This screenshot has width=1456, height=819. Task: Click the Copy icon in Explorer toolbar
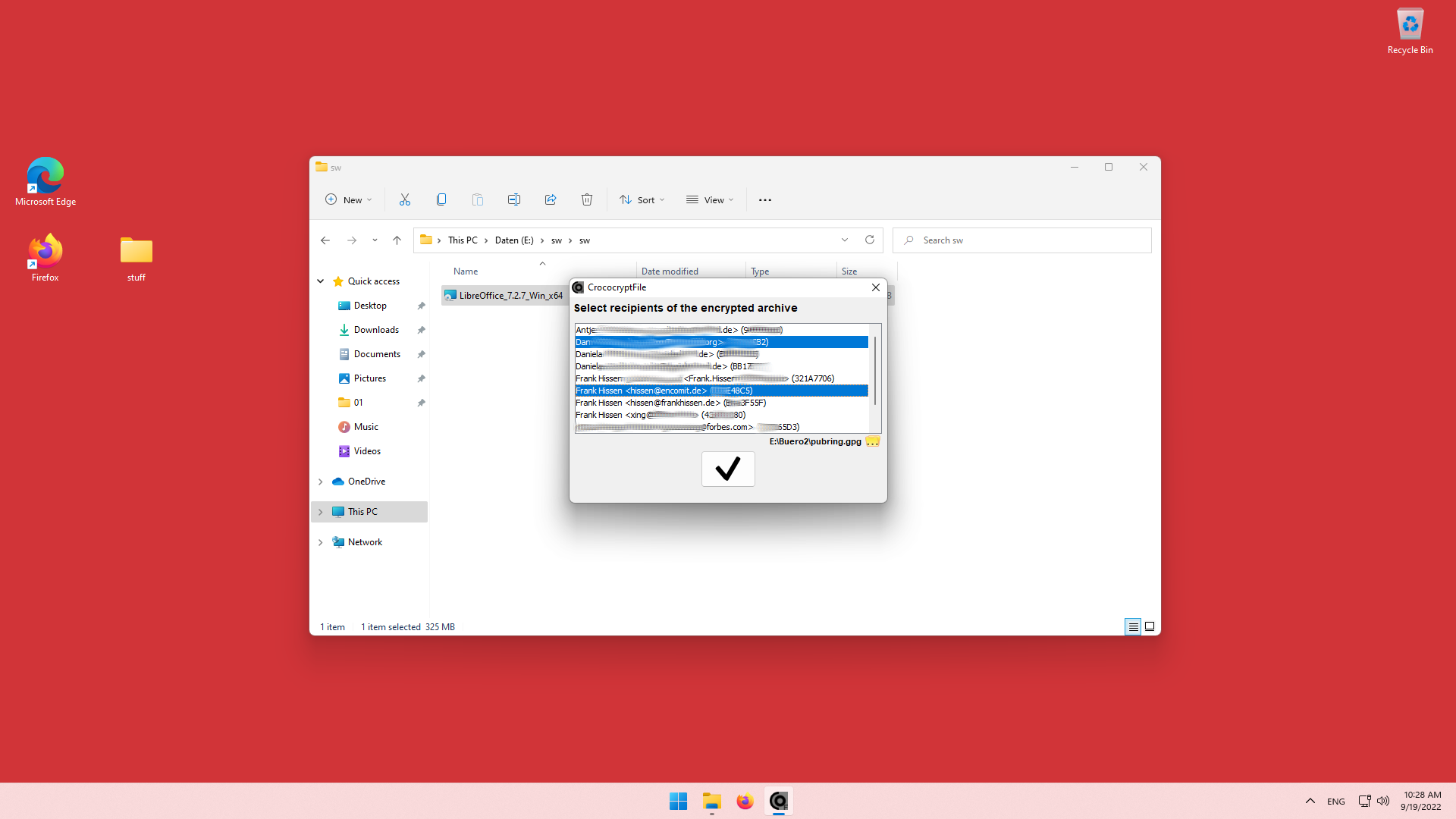[441, 199]
